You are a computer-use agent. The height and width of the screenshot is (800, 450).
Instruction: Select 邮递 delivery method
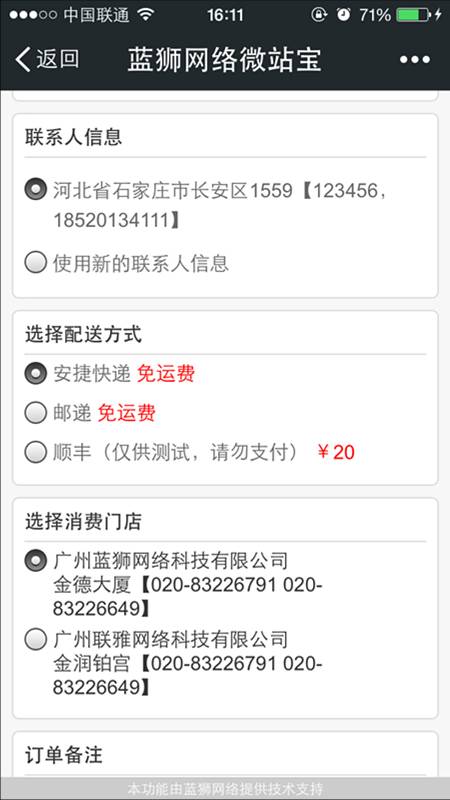point(36,412)
